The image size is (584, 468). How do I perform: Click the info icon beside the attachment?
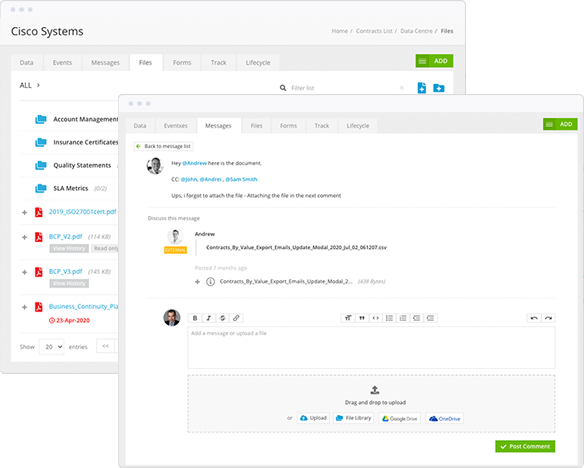tap(210, 281)
